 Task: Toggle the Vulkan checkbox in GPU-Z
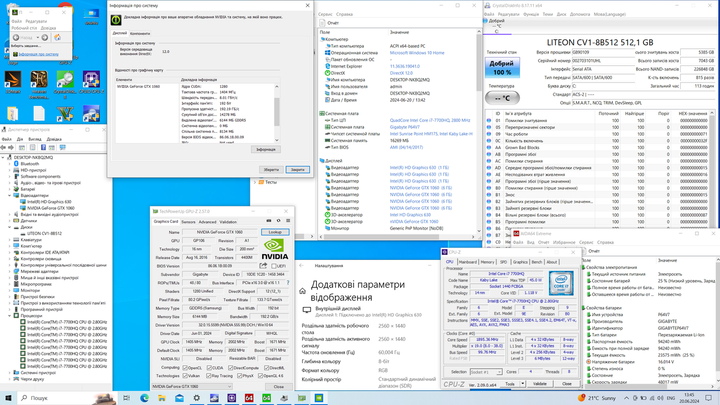pos(186,376)
